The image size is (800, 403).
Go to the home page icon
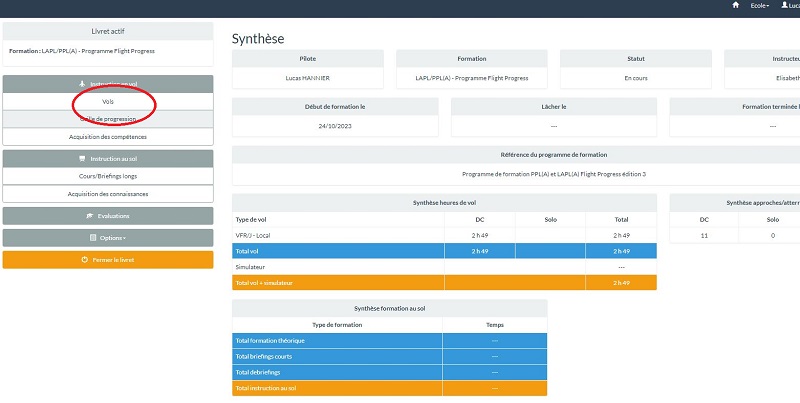736,6
